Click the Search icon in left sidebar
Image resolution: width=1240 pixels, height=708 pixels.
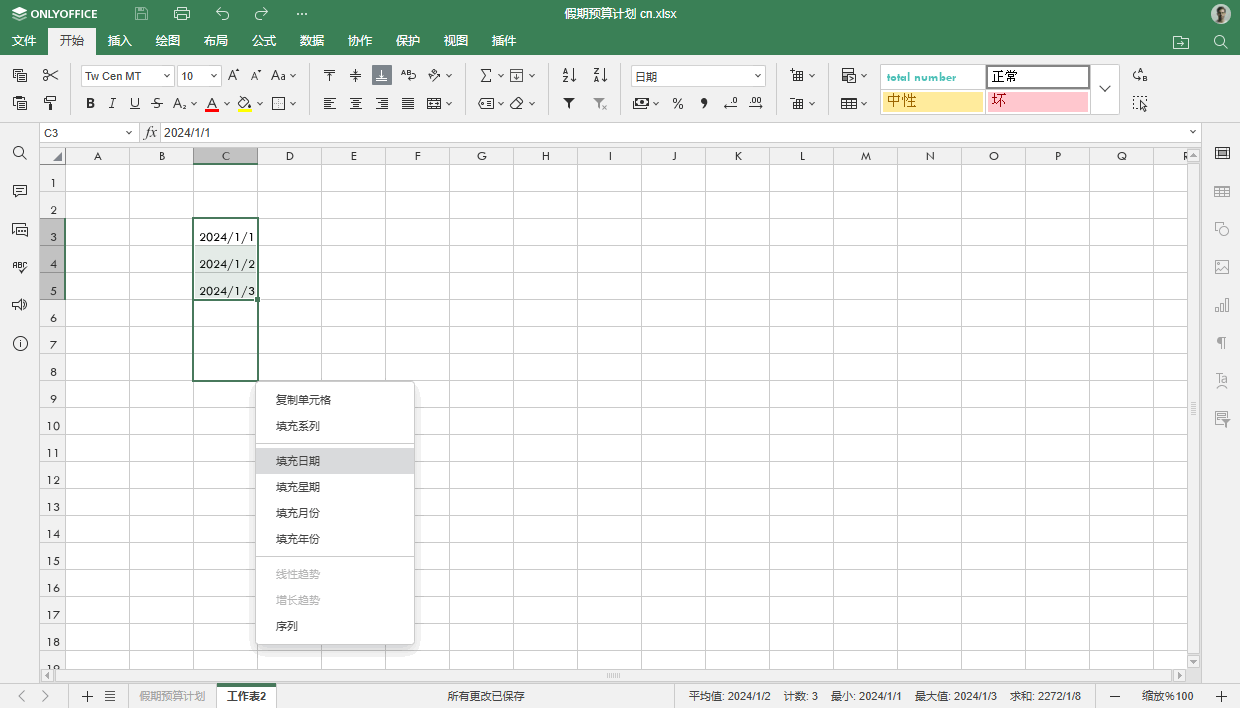19,153
